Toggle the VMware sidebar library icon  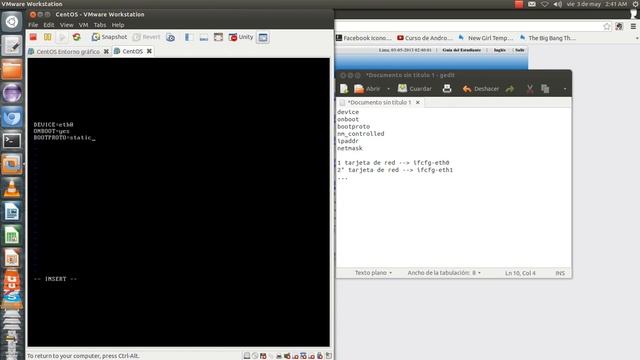(188, 38)
